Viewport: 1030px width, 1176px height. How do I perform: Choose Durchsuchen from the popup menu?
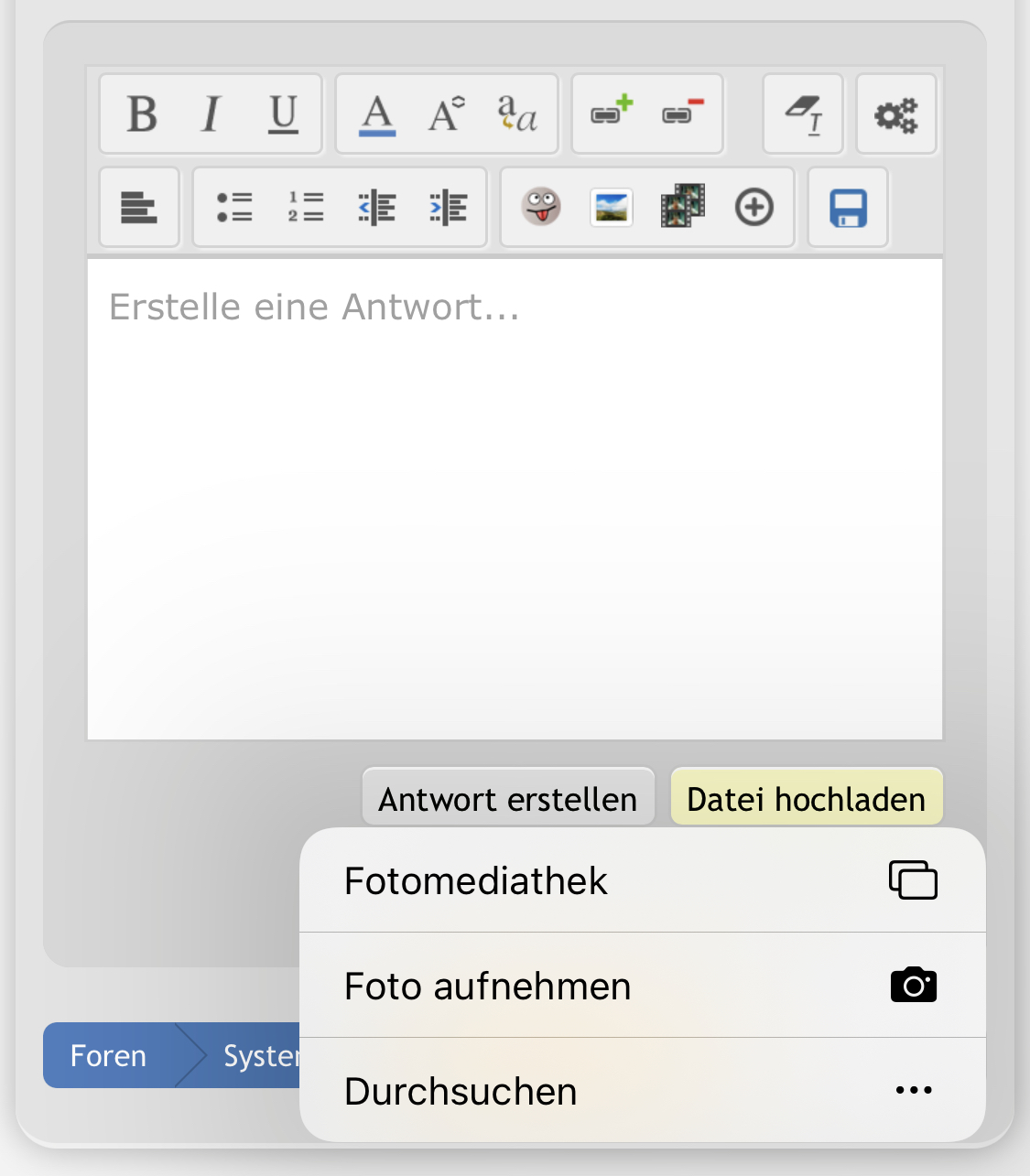pos(643,1091)
